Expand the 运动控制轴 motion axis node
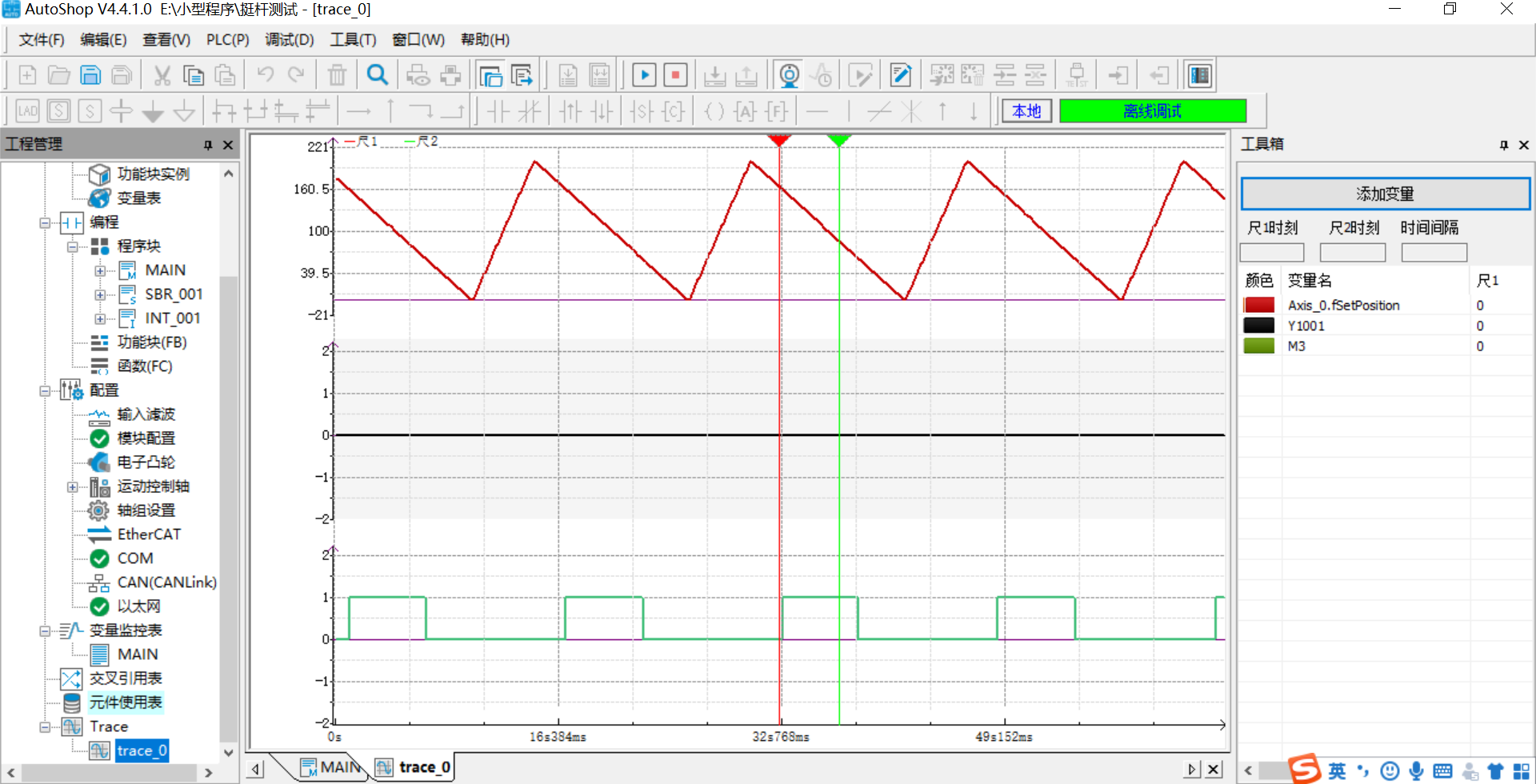Screen dimensions: 1536x784 click(x=72, y=486)
